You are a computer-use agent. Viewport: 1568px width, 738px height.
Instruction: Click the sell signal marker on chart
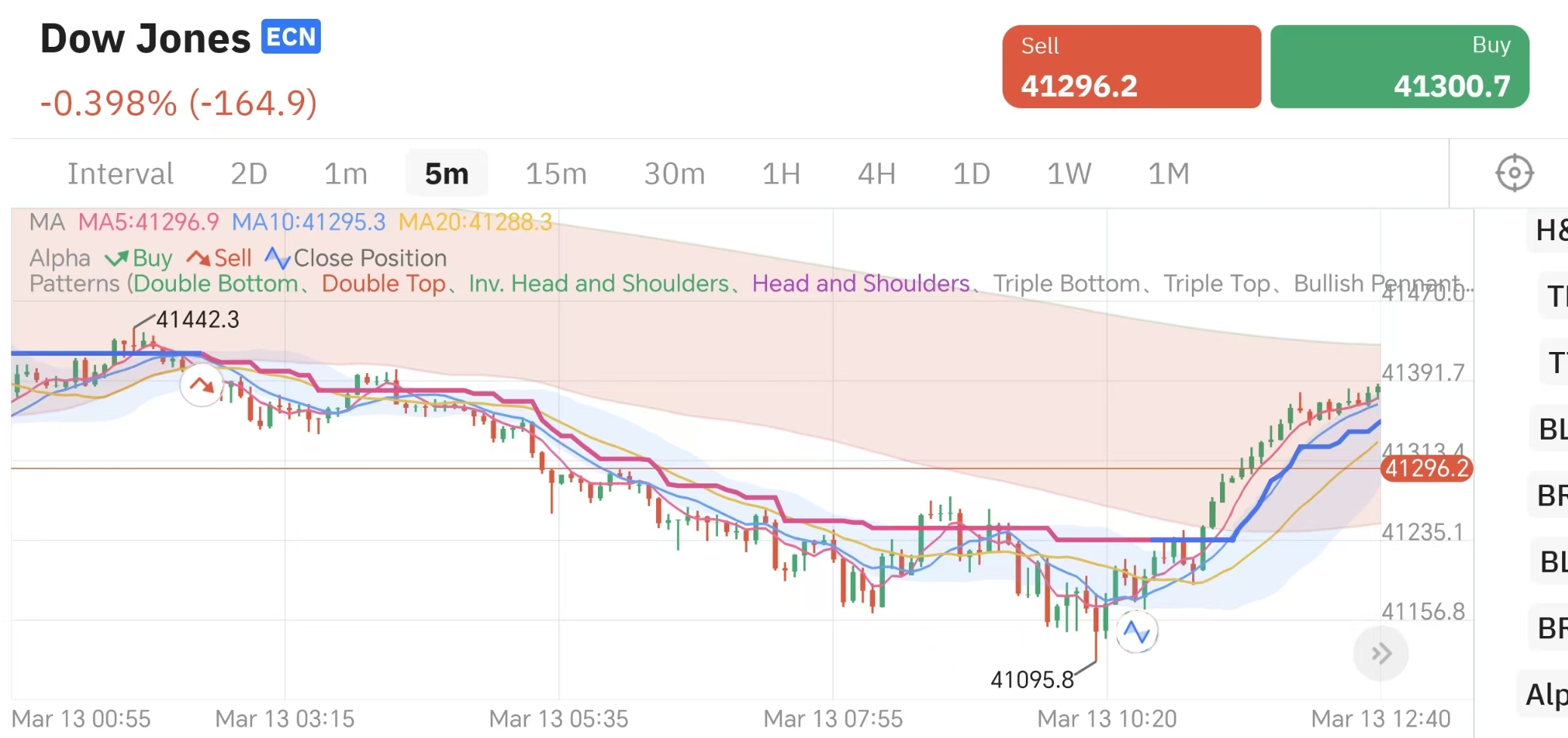202,385
